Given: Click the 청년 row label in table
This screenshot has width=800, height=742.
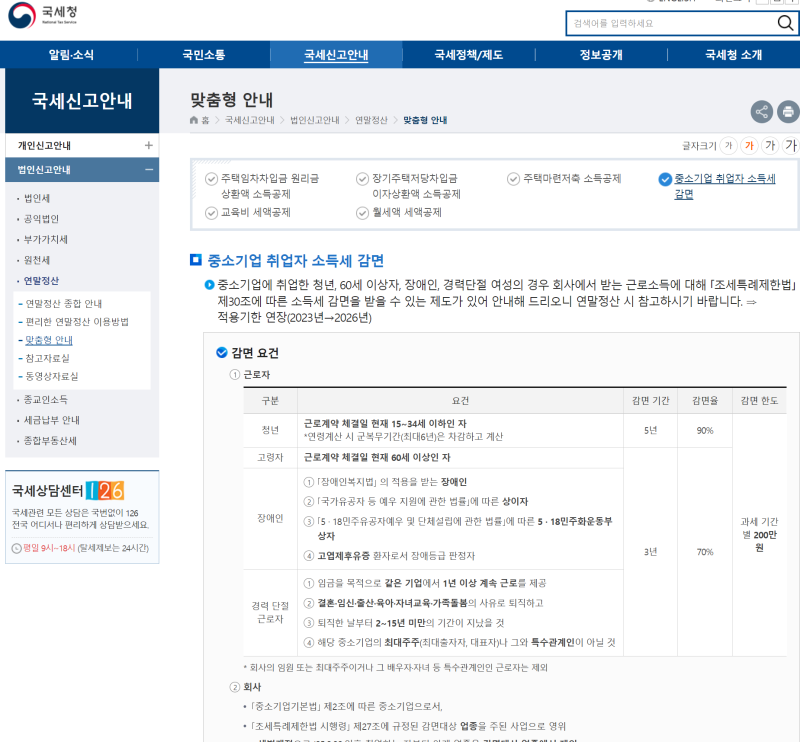Looking at the screenshot, I should coord(270,430).
